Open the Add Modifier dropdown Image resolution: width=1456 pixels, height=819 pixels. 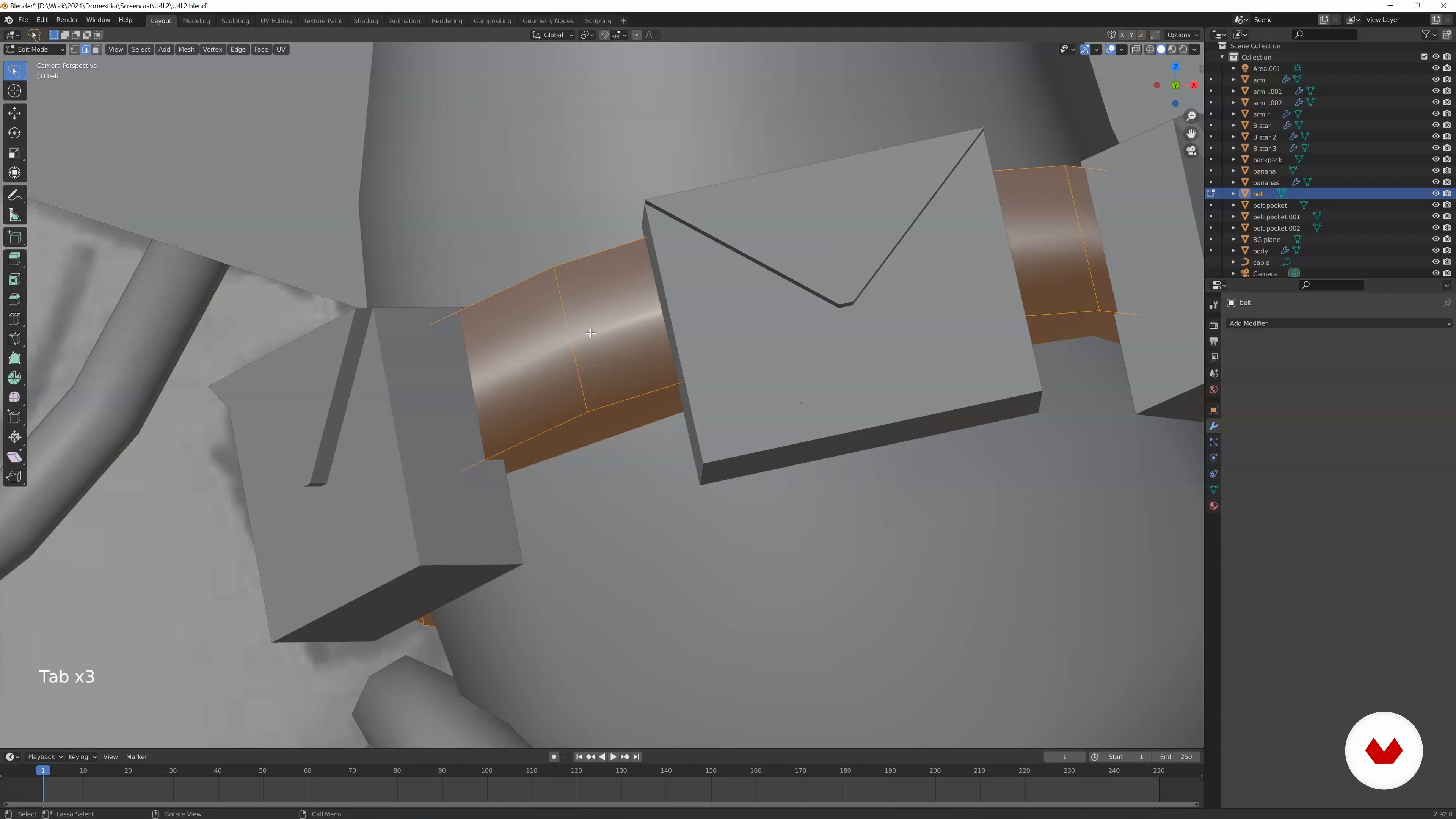tap(1339, 323)
